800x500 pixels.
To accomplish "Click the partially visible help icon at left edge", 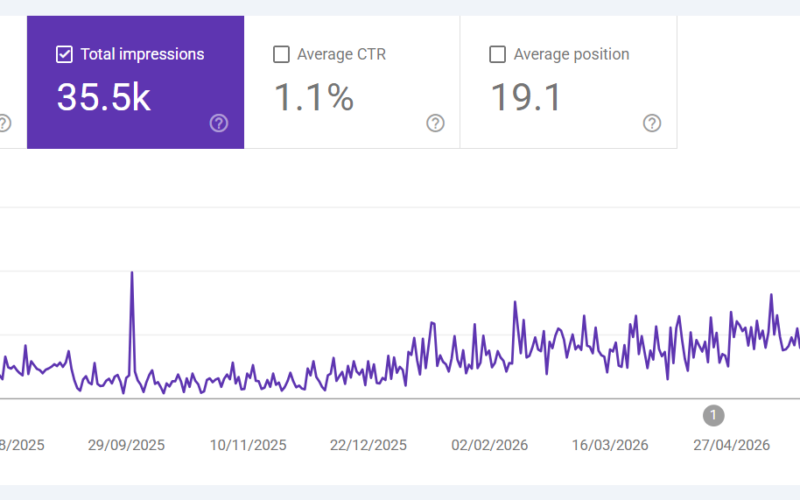I will (4, 123).
